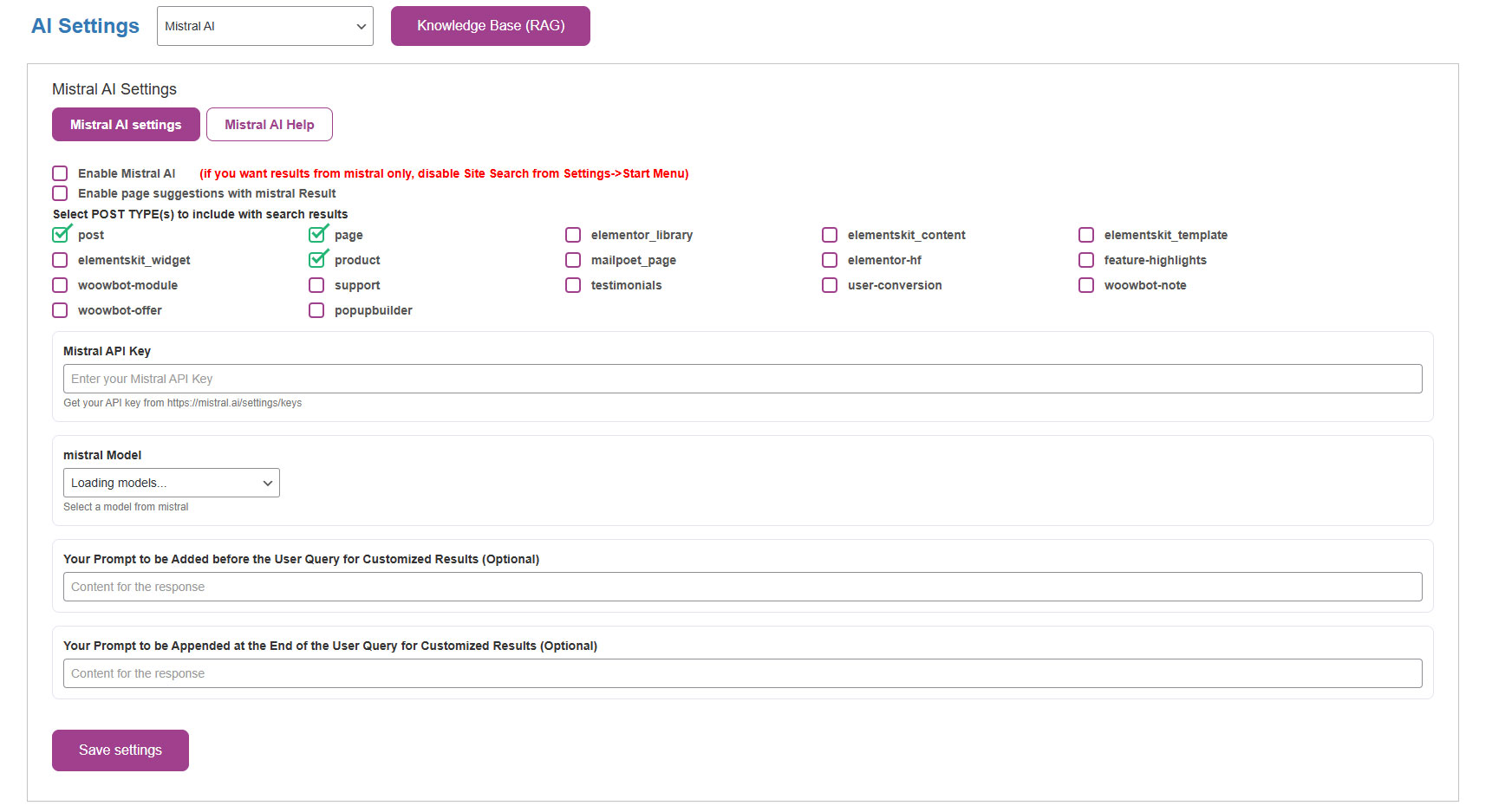1492x812 pixels.
Task: Open the AI provider dropdown showing Mistral AI
Action: 264,26
